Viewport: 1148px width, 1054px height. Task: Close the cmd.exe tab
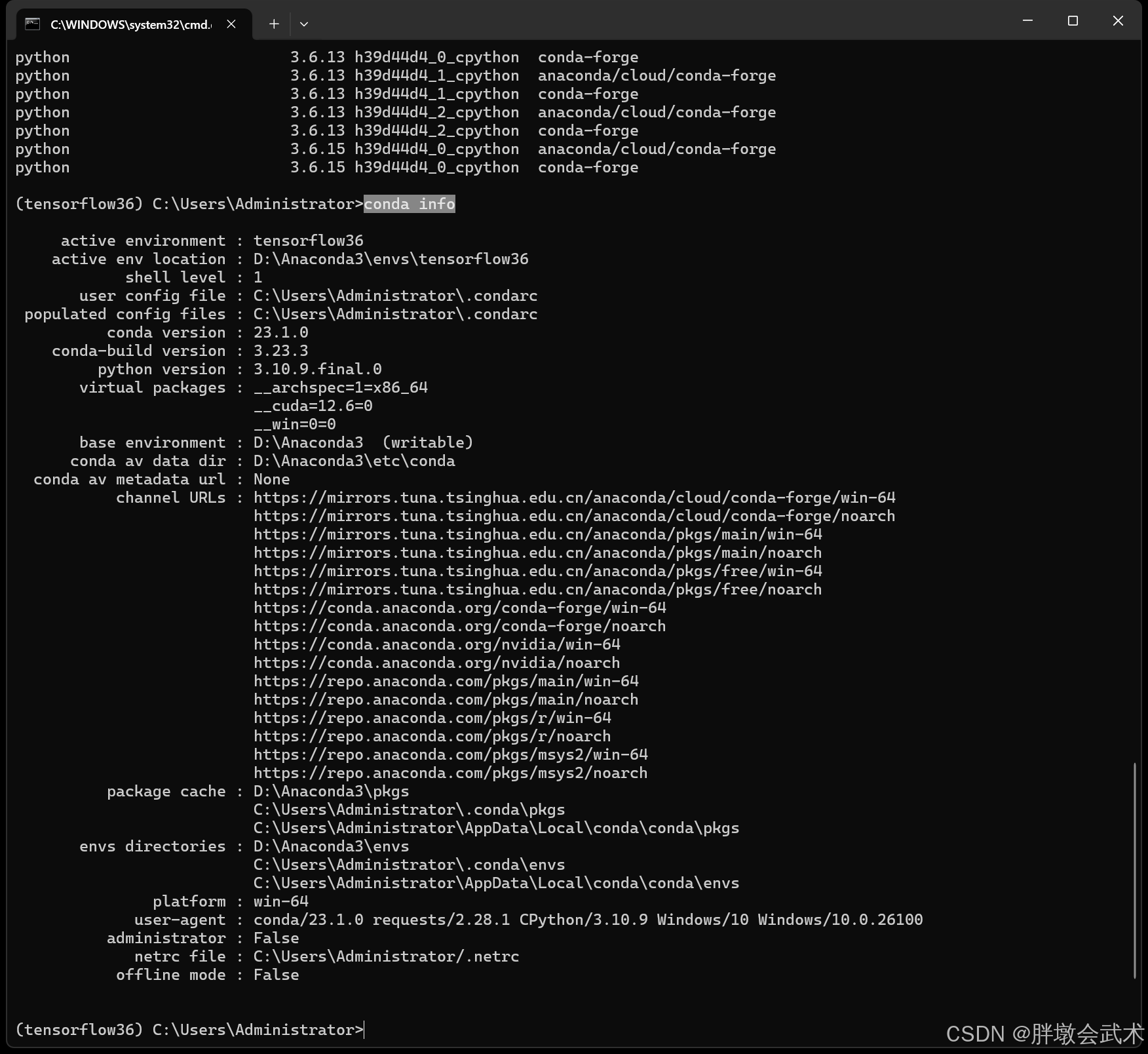point(231,24)
